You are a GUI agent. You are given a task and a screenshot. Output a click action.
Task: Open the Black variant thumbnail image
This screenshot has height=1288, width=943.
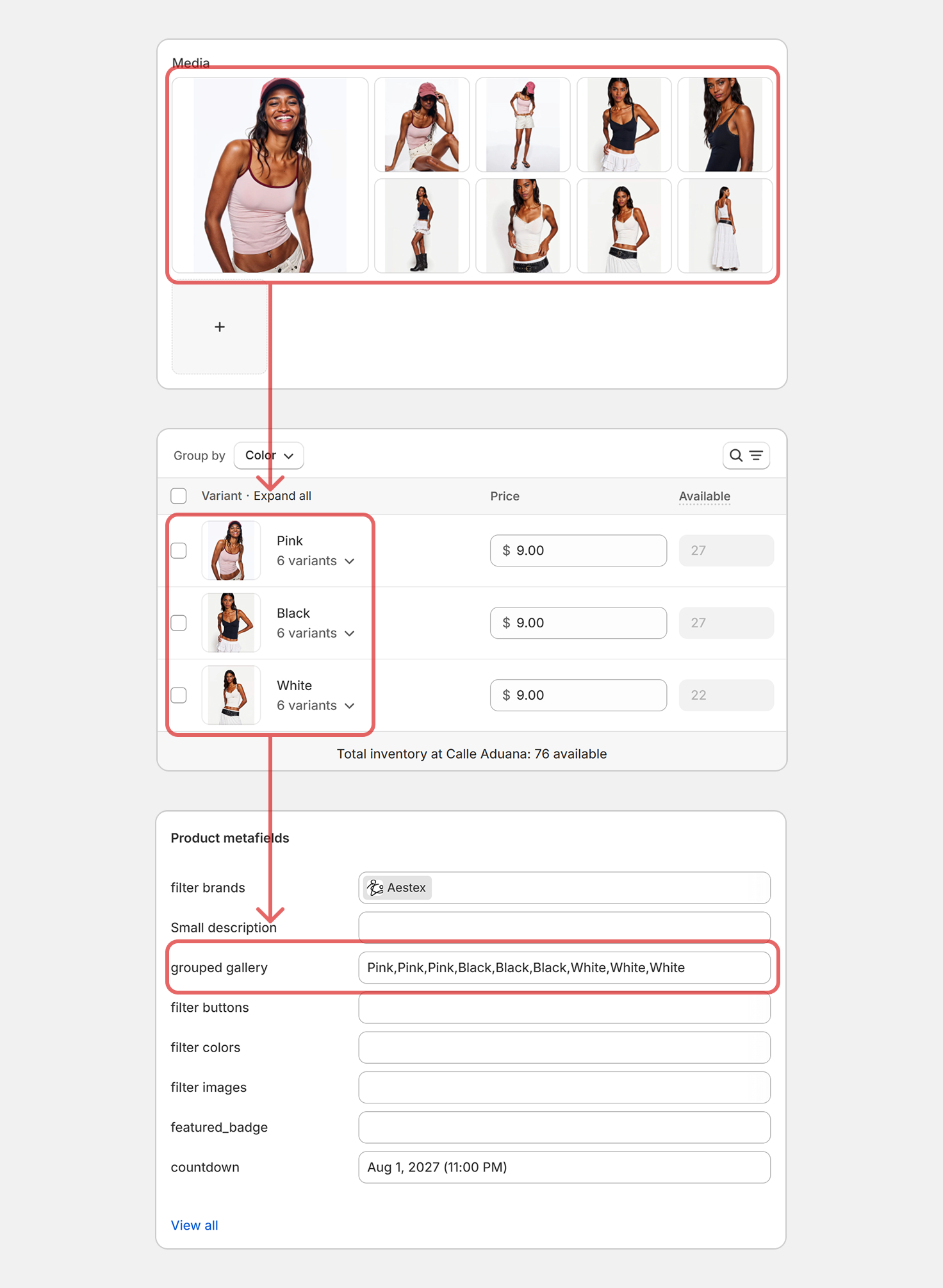[231, 623]
